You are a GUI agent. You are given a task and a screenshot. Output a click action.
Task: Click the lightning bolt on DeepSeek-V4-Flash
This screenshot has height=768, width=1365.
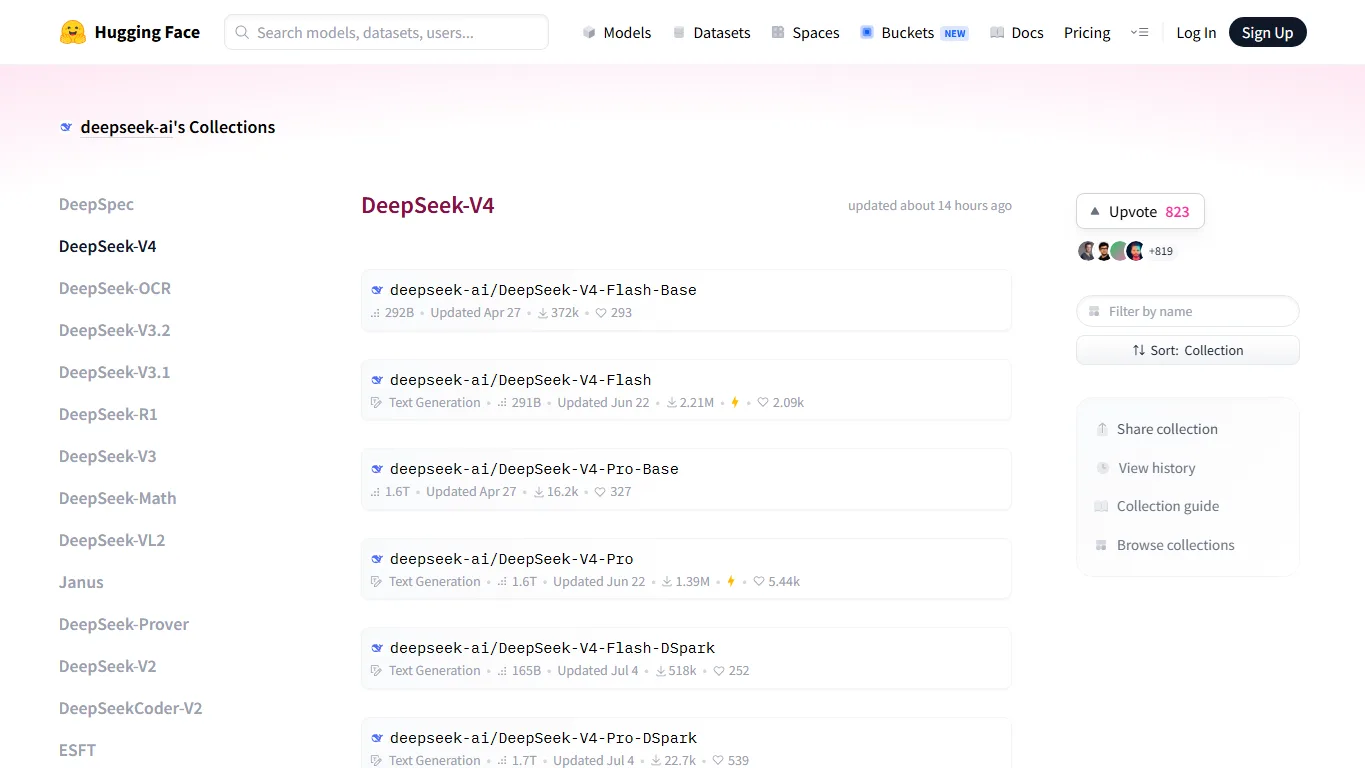(x=735, y=402)
